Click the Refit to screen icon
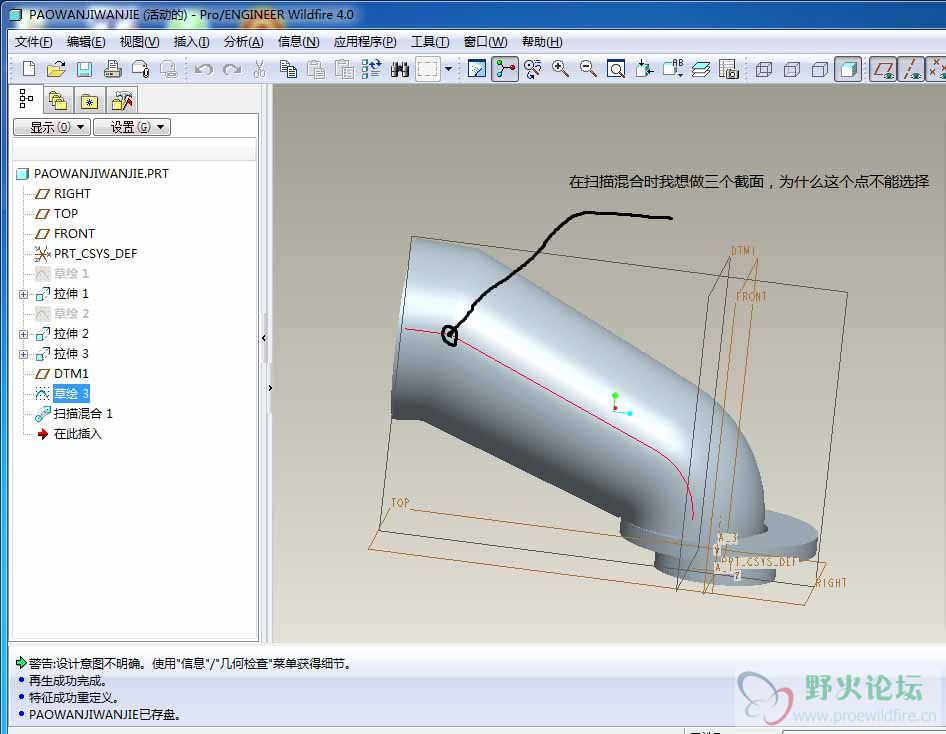This screenshot has width=946, height=734. coord(616,69)
